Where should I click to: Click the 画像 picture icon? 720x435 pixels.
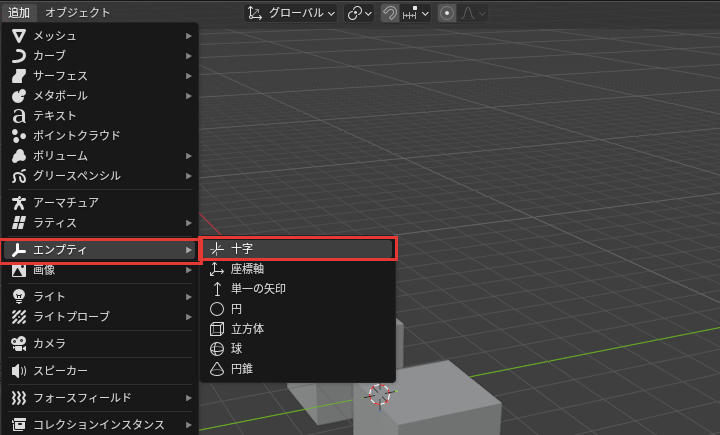(19, 271)
